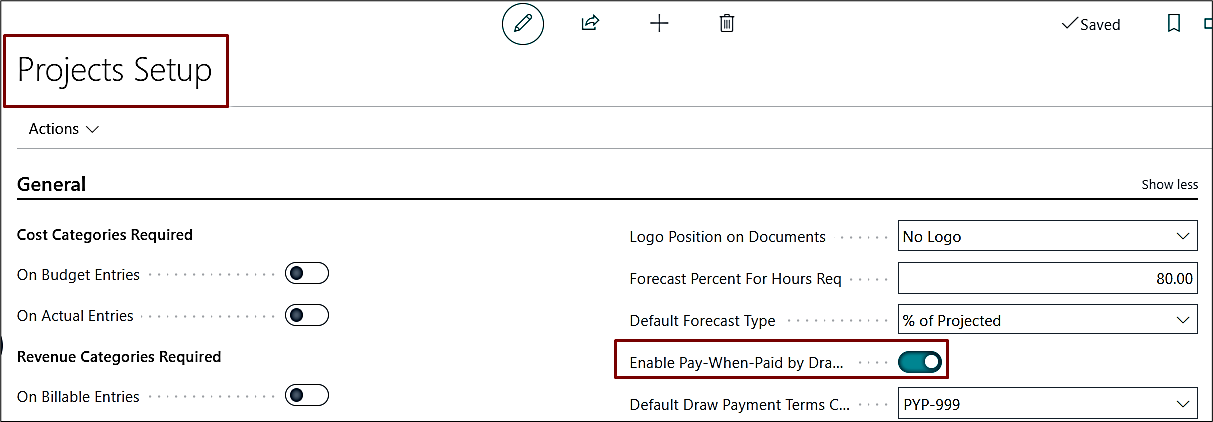Enable the On Actual Entries switch
Image resolution: width=1213 pixels, height=422 pixels.
pos(306,315)
